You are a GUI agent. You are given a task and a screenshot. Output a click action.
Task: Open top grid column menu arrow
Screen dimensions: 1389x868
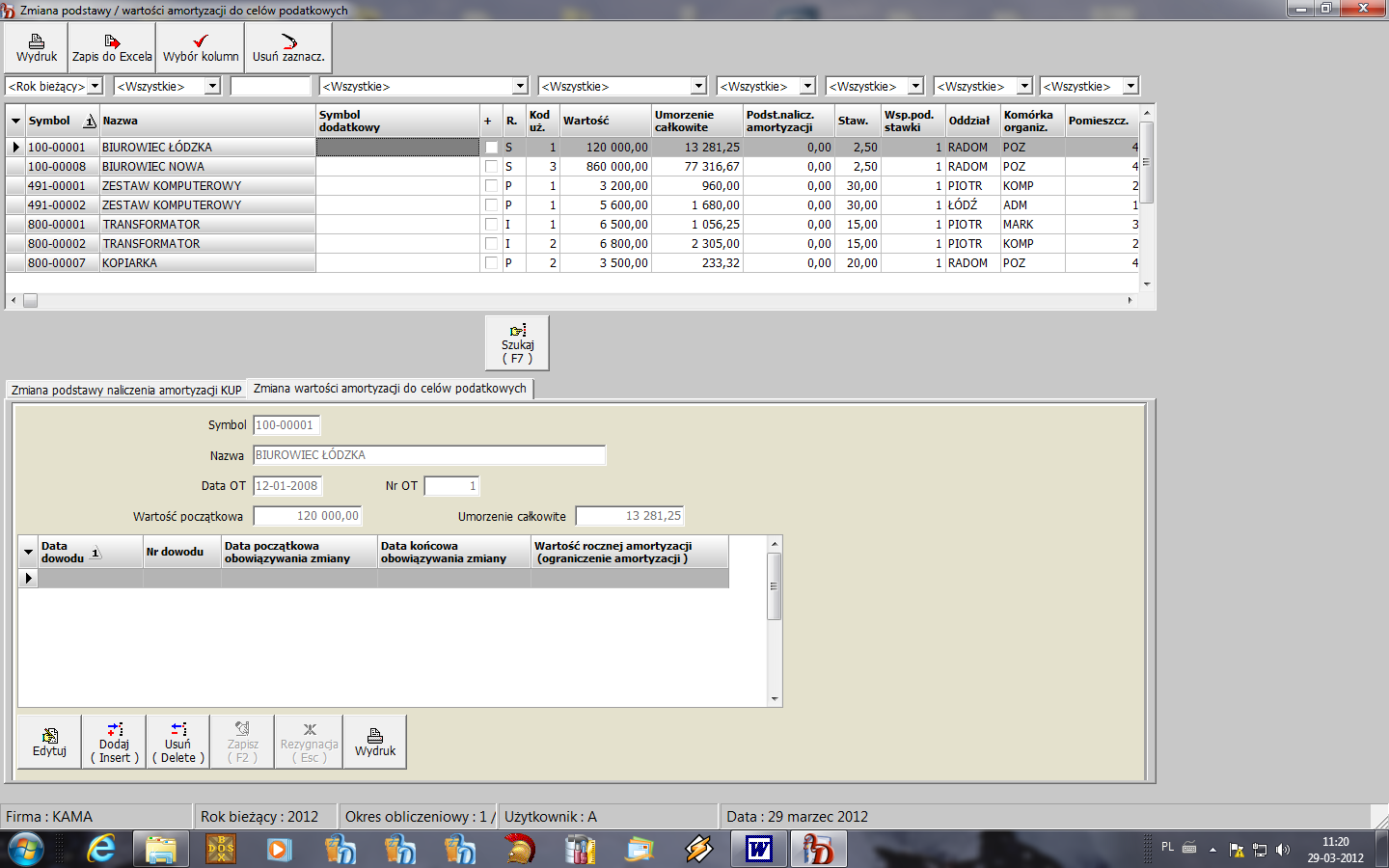pyautogui.click(x=15, y=121)
